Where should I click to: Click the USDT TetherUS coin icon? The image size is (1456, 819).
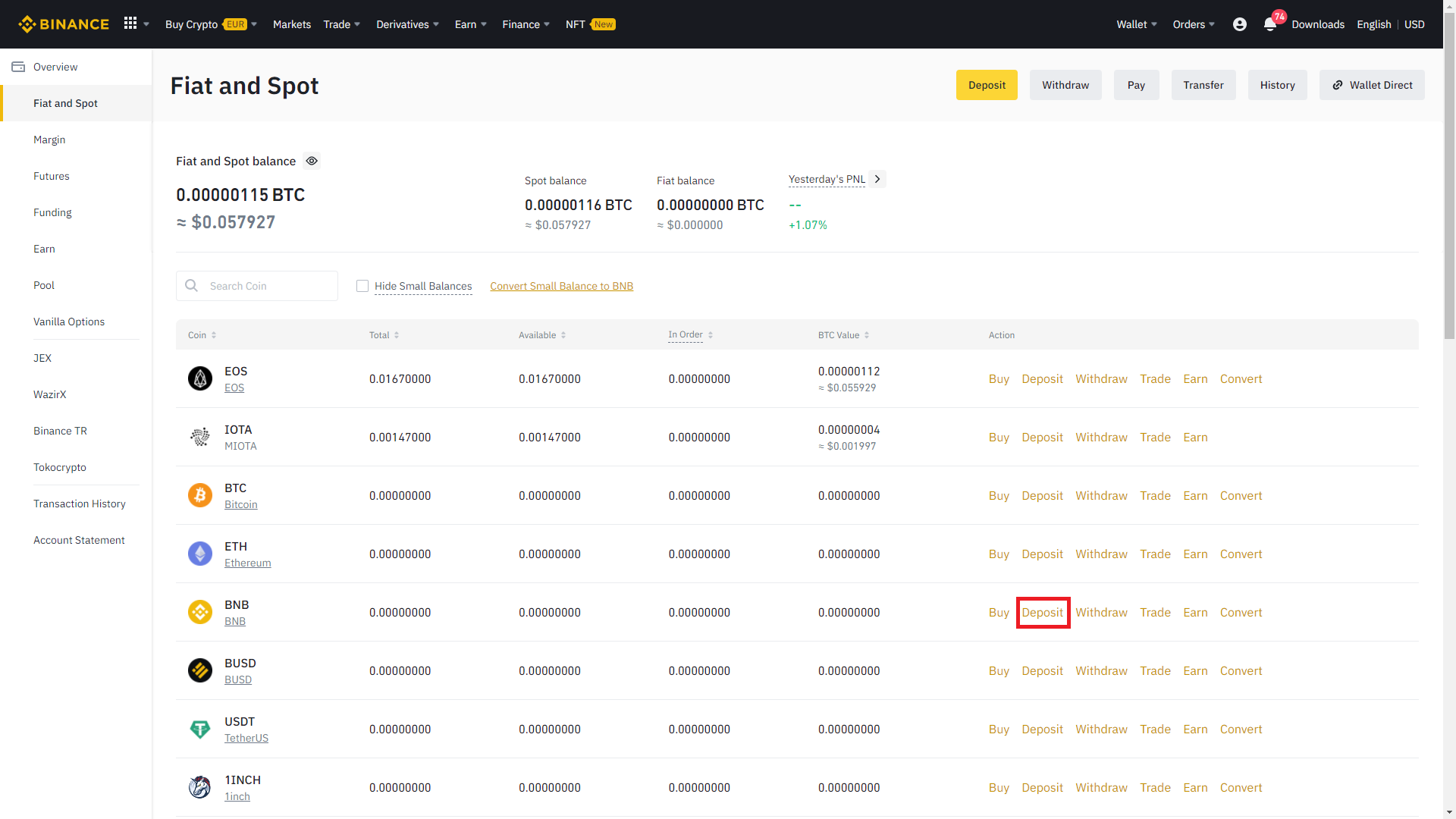[200, 729]
